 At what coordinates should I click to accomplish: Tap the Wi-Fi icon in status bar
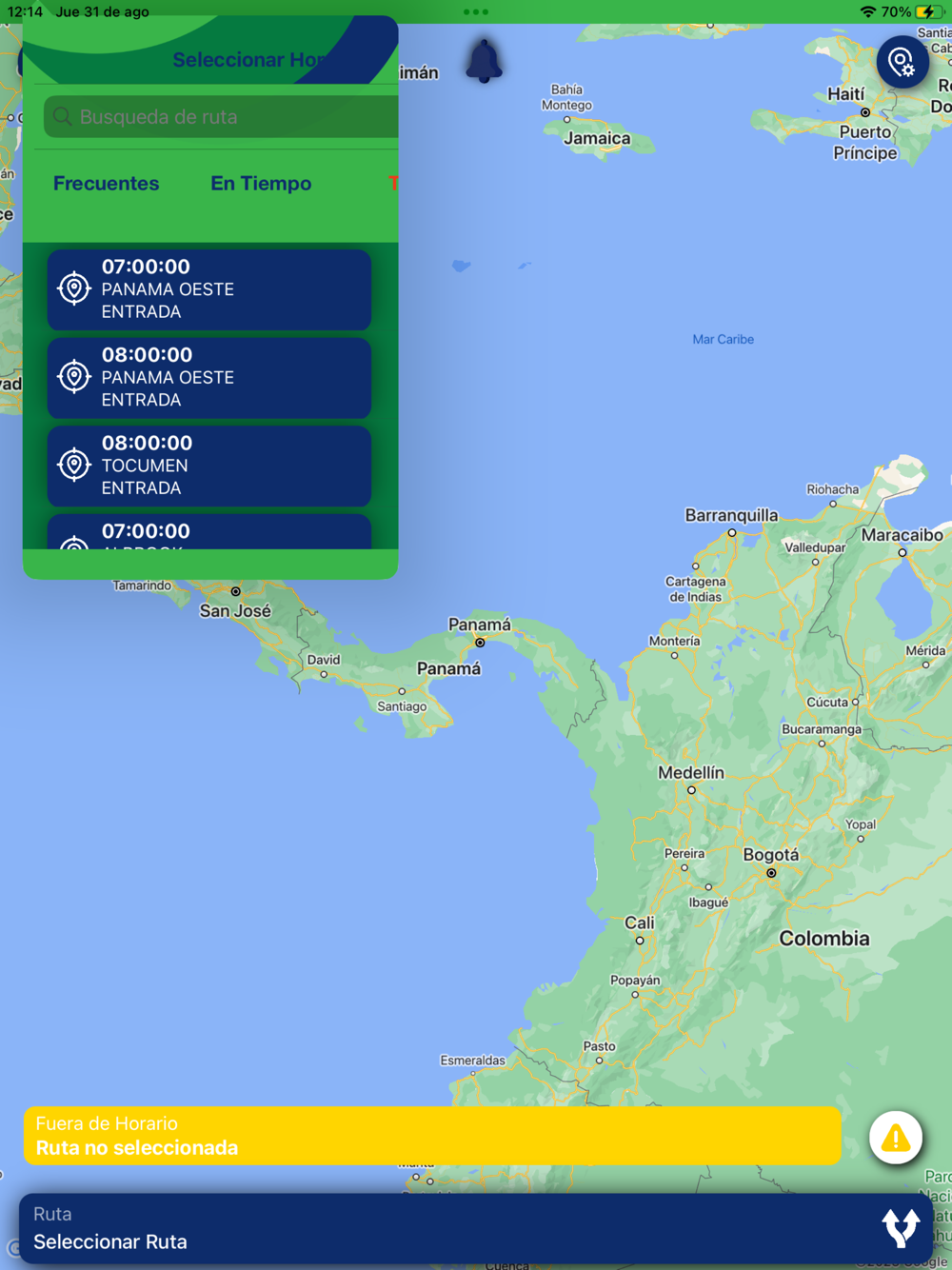pos(867,12)
